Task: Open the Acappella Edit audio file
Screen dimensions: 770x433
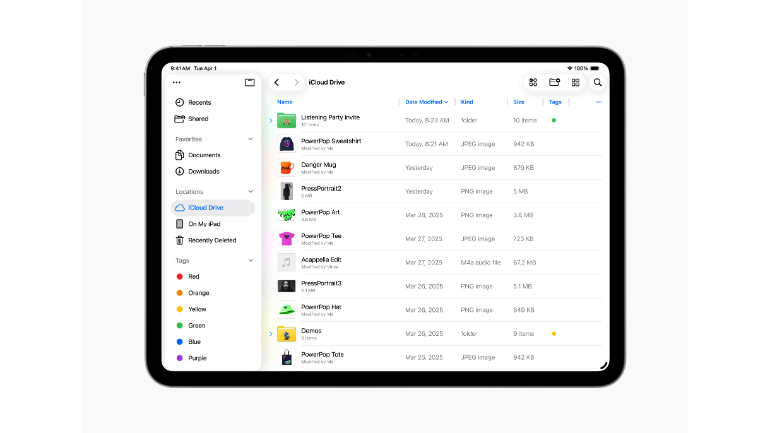Action: coord(321,260)
